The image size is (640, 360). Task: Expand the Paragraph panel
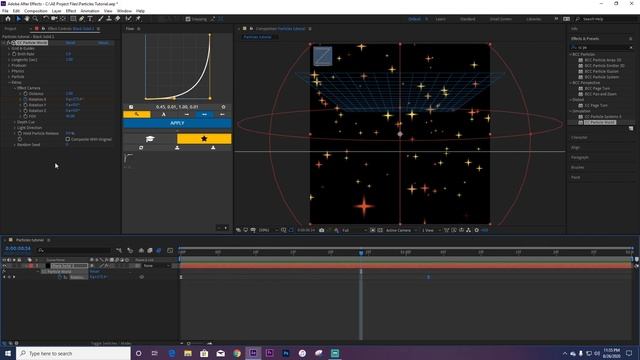(x=580, y=157)
